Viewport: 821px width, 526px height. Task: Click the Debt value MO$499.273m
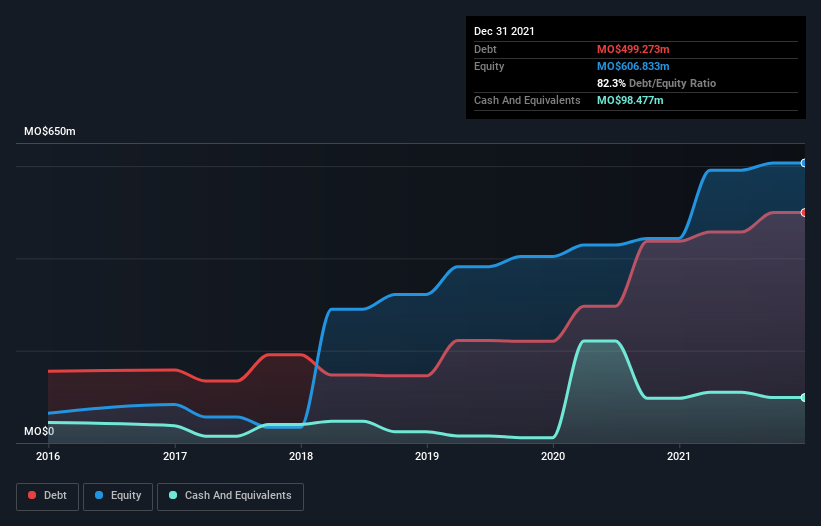click(x=633, y=49)
